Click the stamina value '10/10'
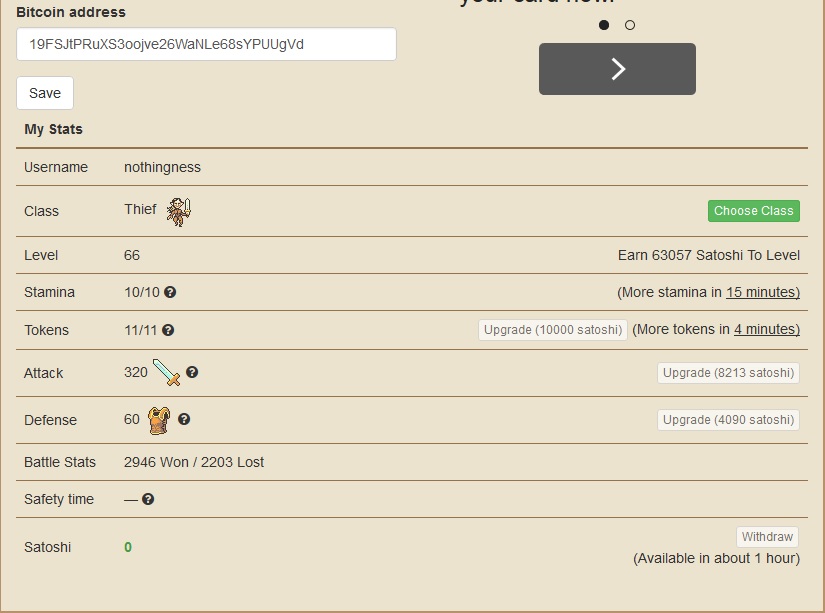The image size is (825, 613). coord(142,292)
